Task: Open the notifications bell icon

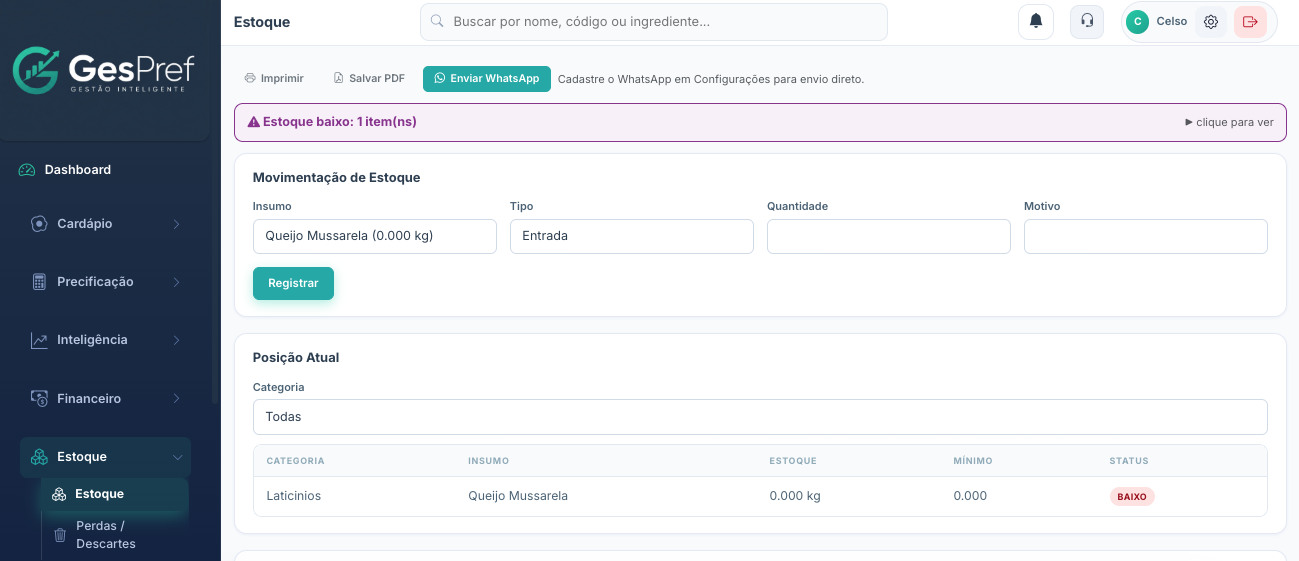Action: (x=1036, y=21)
